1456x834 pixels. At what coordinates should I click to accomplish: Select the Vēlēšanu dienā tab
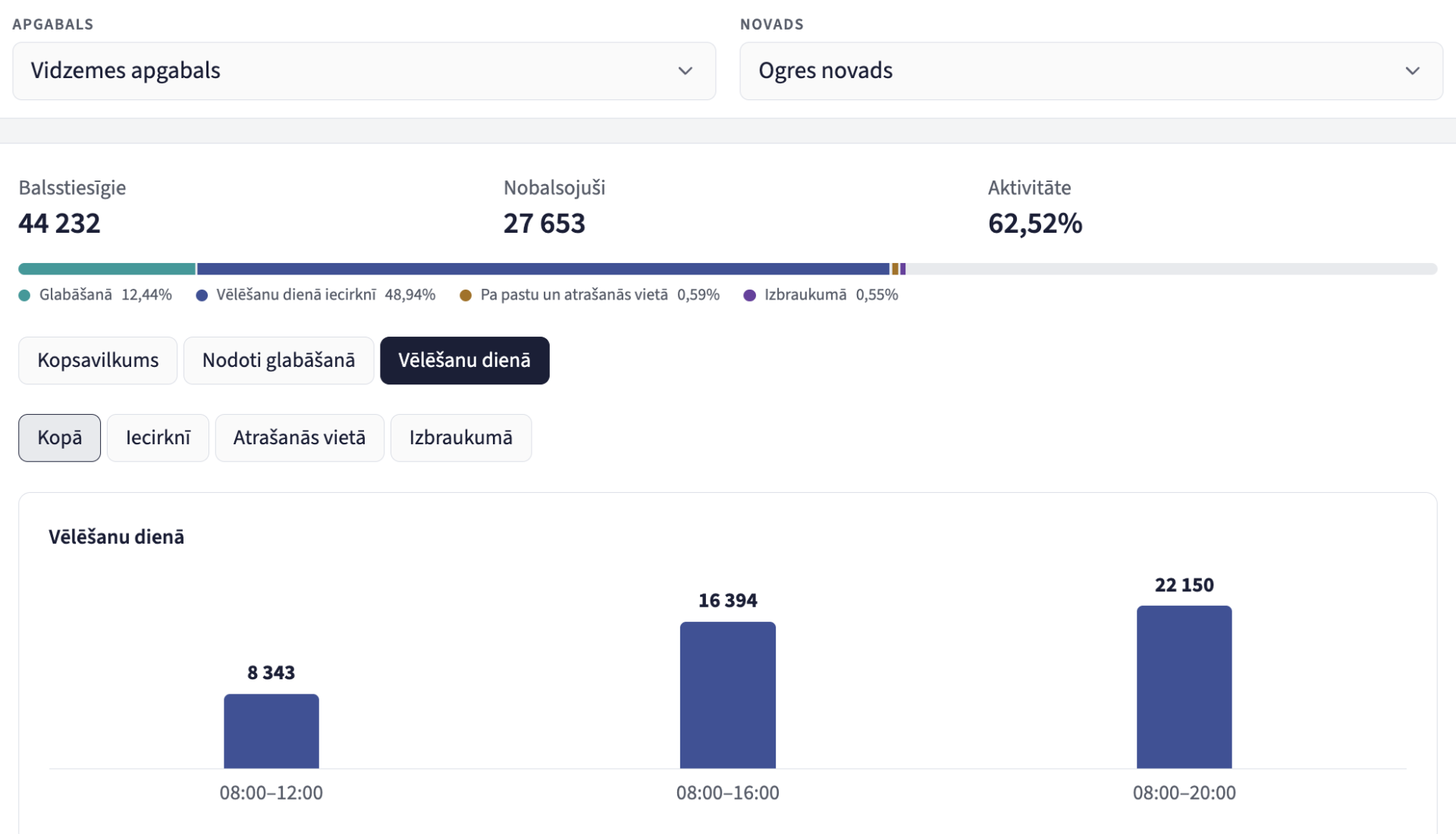464,360
